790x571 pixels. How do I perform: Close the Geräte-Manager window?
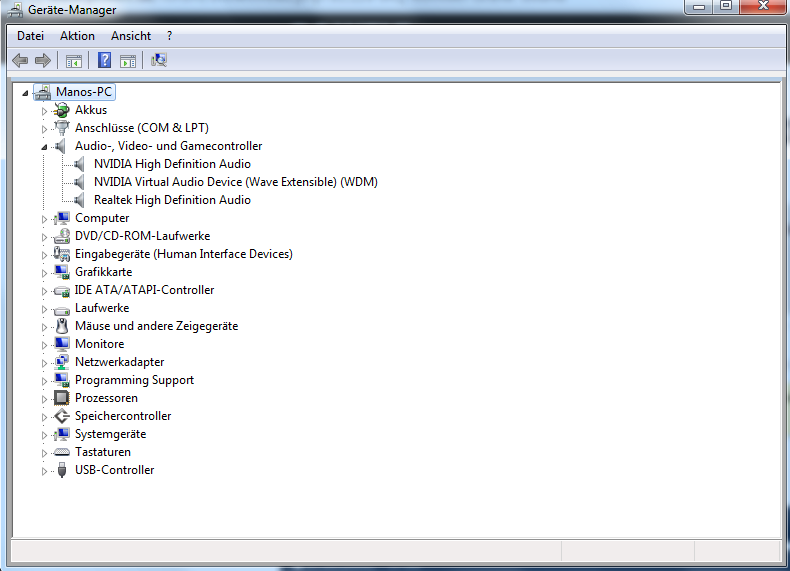point(763,7)
